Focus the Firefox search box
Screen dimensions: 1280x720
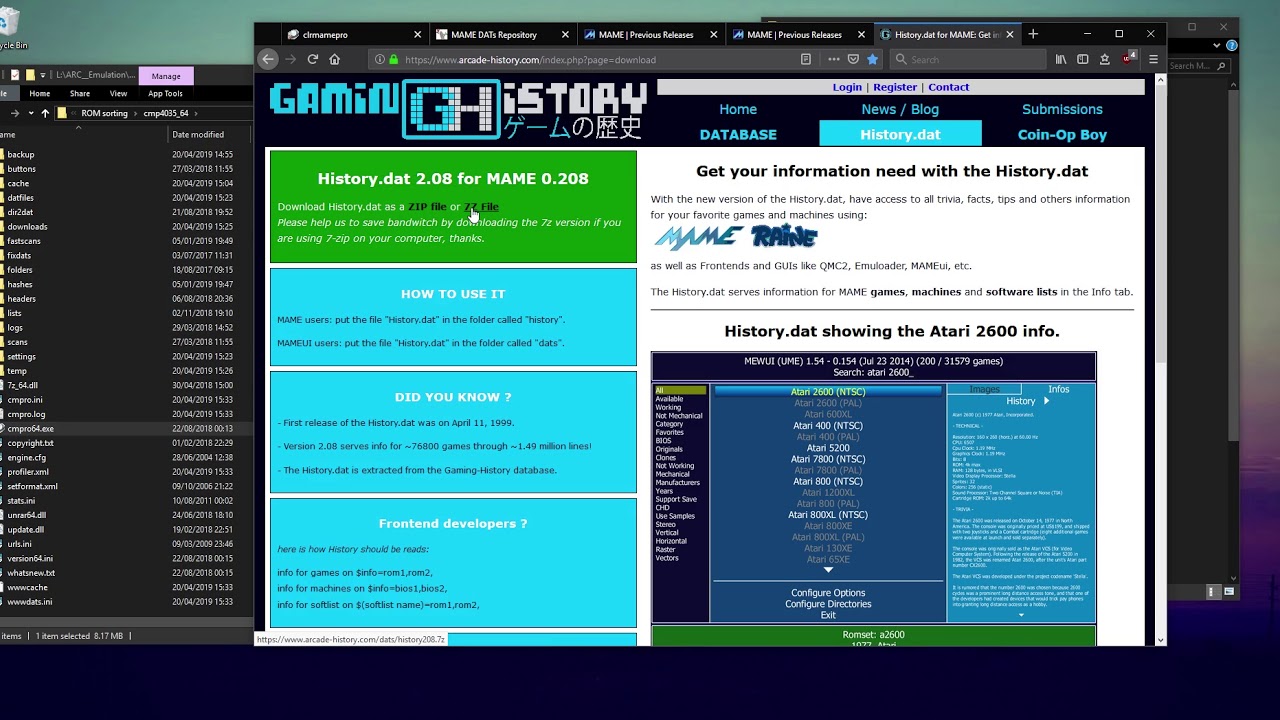point(970,59)
